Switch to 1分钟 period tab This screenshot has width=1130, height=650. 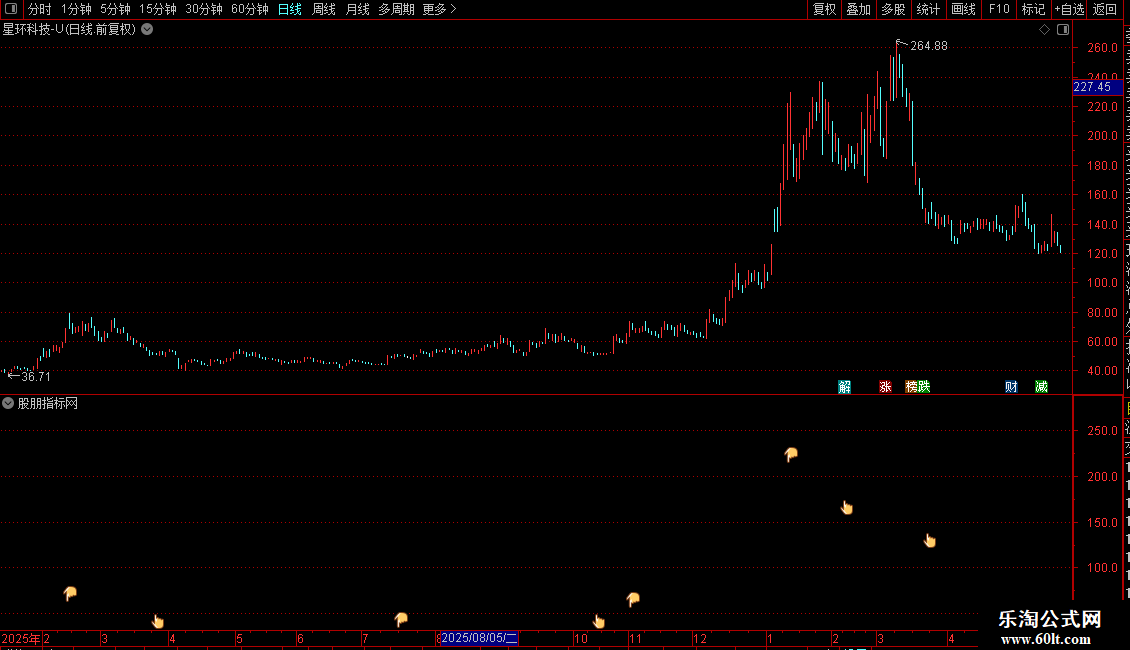coord(76,9)
